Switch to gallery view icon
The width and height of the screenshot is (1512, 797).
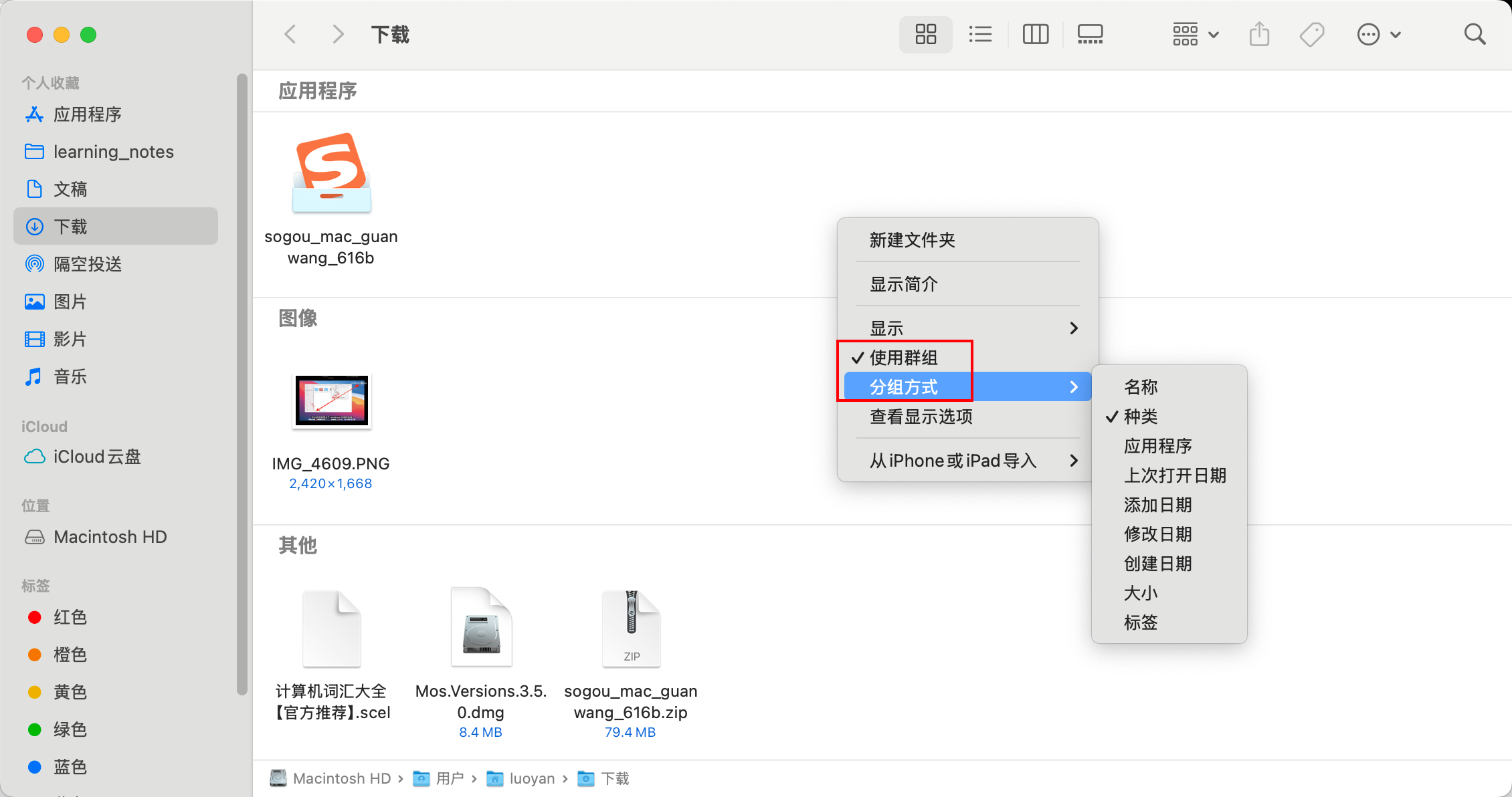click(1090, 34)
